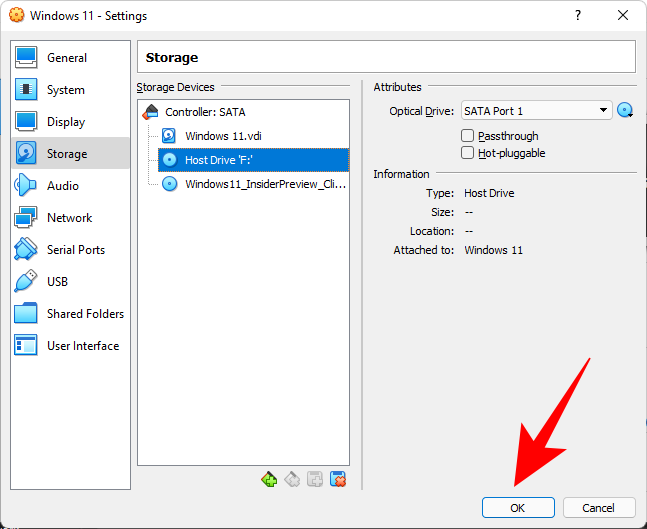Enable the Passthrough checkbox

pyautogui.click(x=468, y=136)
